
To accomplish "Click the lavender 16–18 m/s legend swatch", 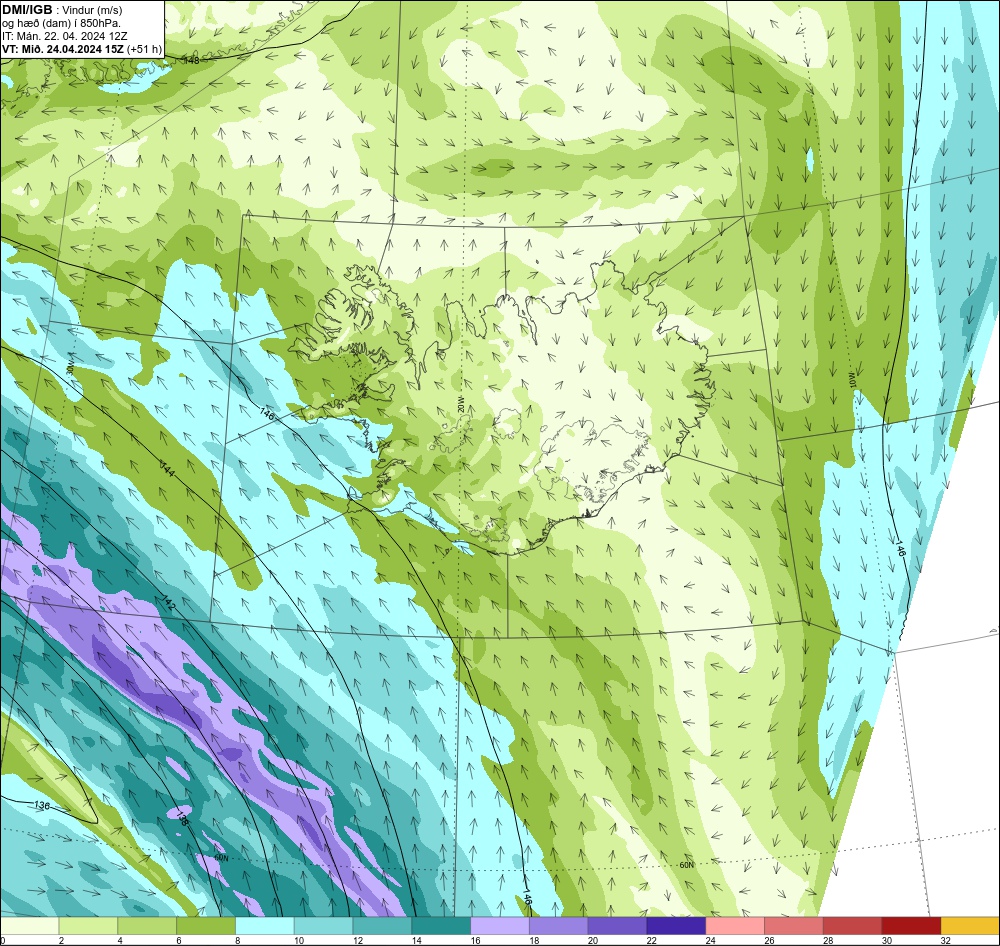I will point(500,926).
